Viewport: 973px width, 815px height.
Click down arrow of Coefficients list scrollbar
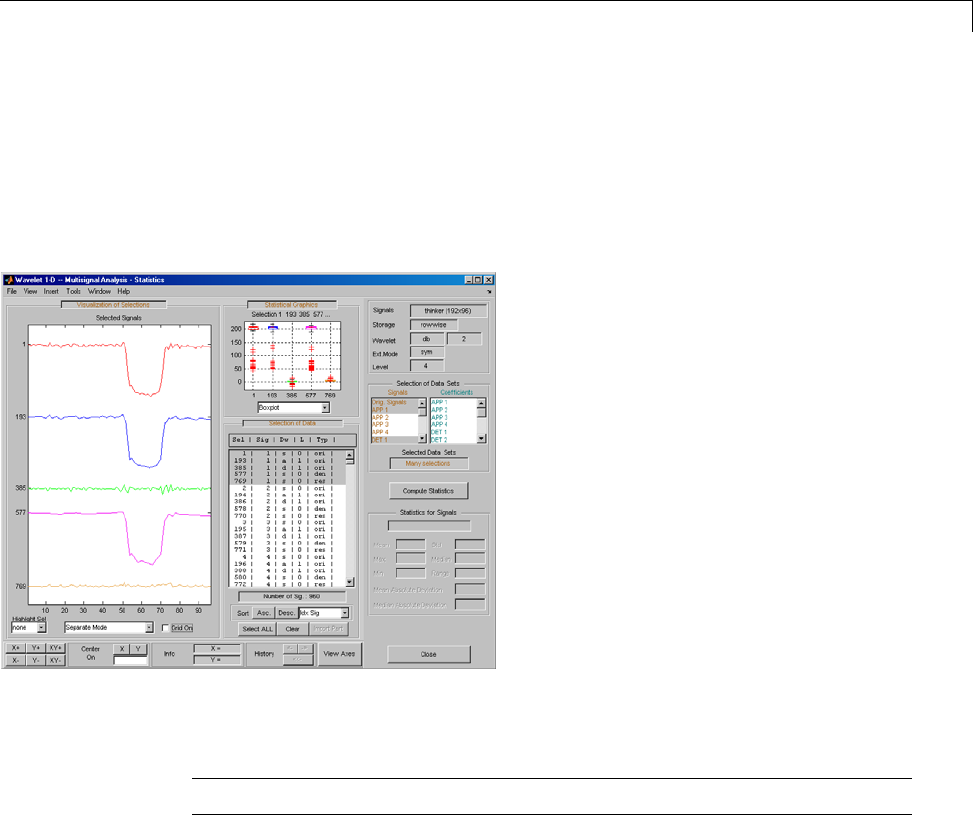point(482,438)
